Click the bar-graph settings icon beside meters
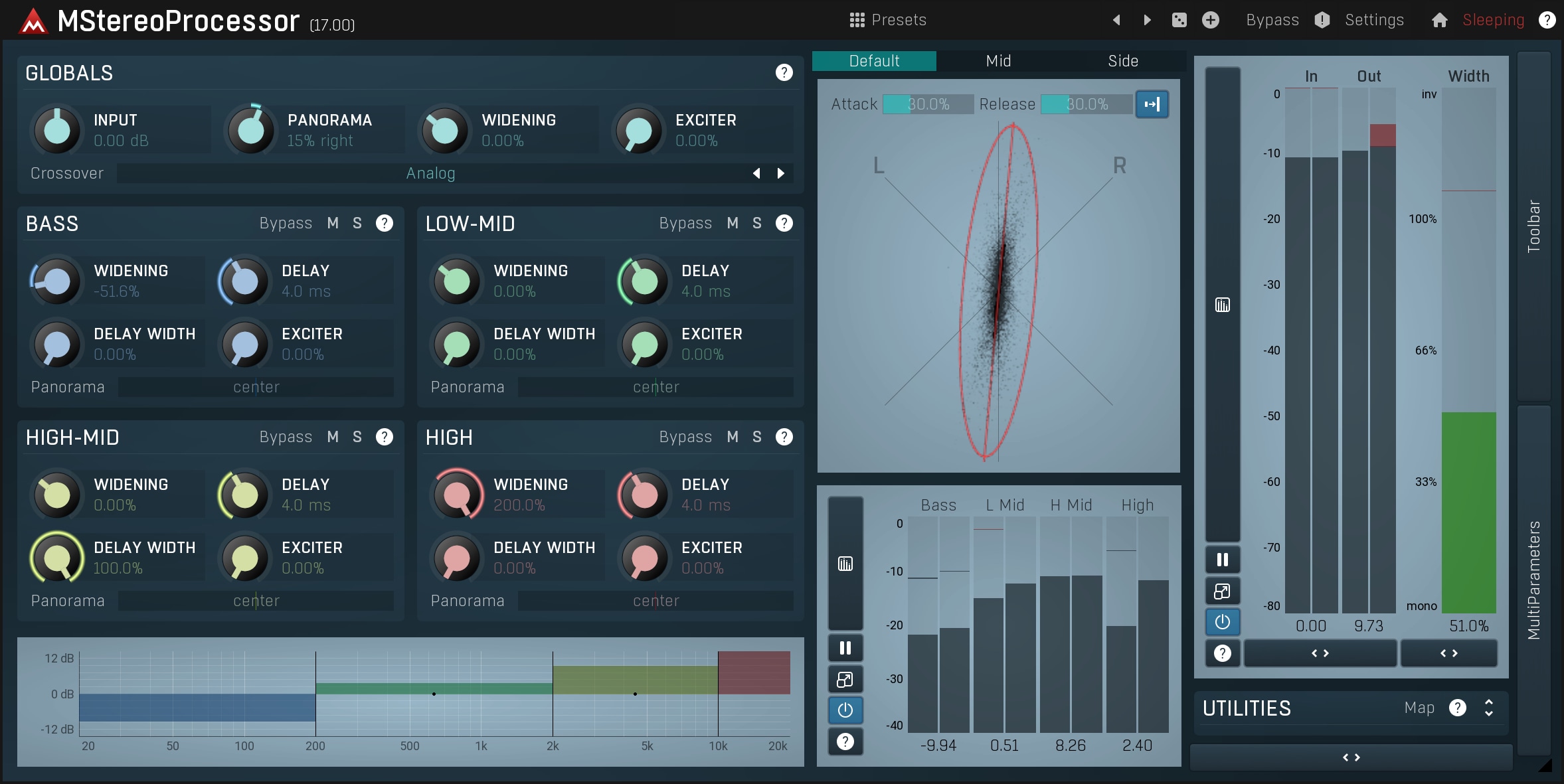The image size is (1564, 784). [x=1222, y=305]
